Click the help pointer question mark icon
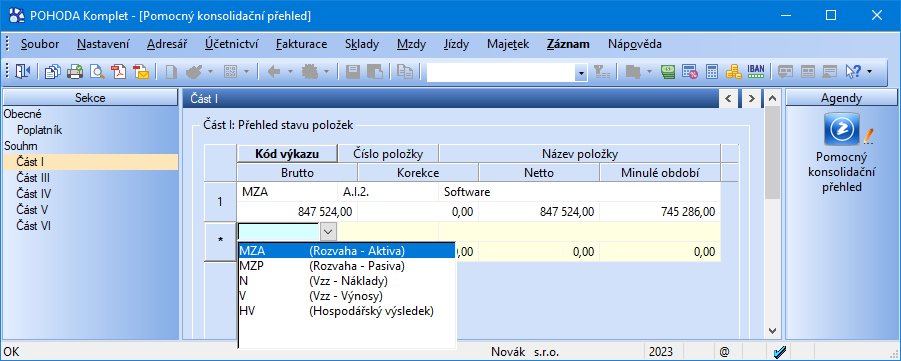Viewport: 901px width, 361px height. coord(853,71)
